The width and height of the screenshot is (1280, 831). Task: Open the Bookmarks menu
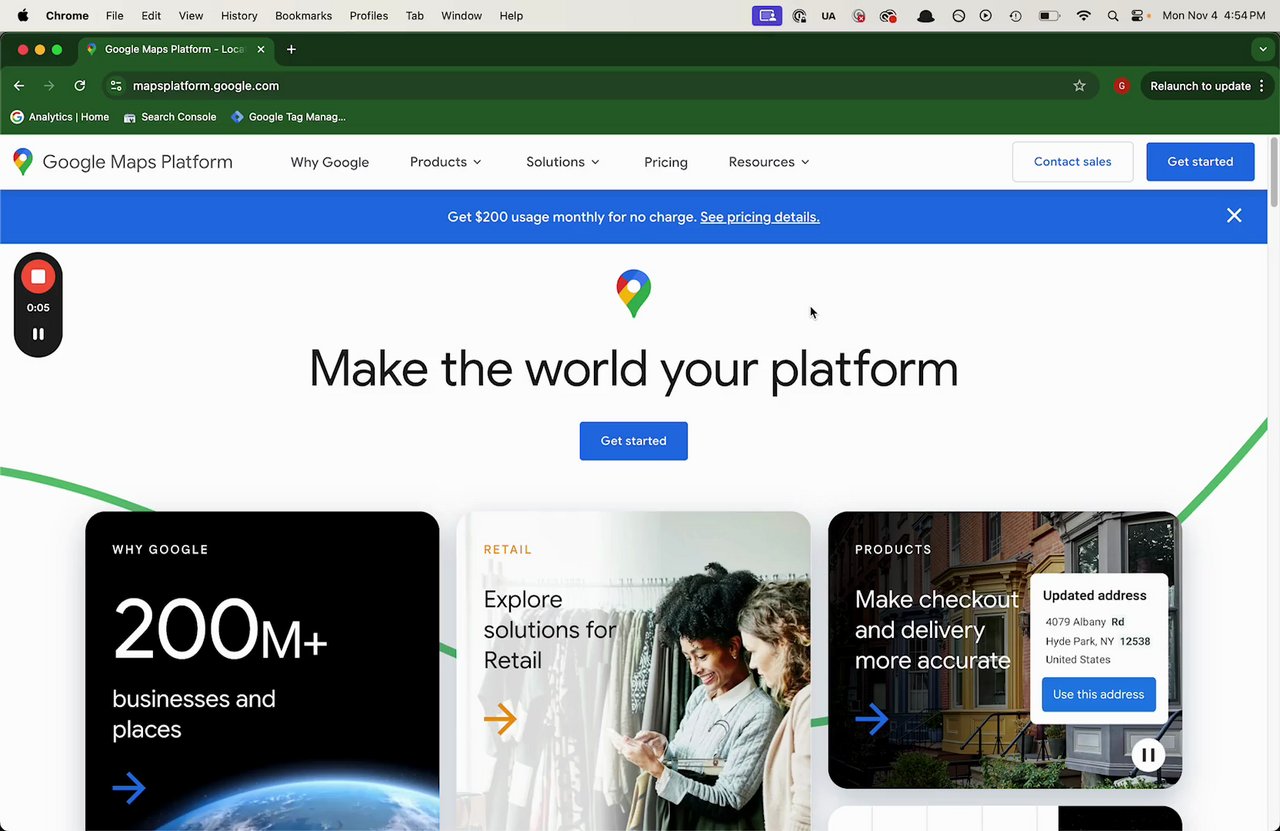pyautogui.click(x=304, y=16)
